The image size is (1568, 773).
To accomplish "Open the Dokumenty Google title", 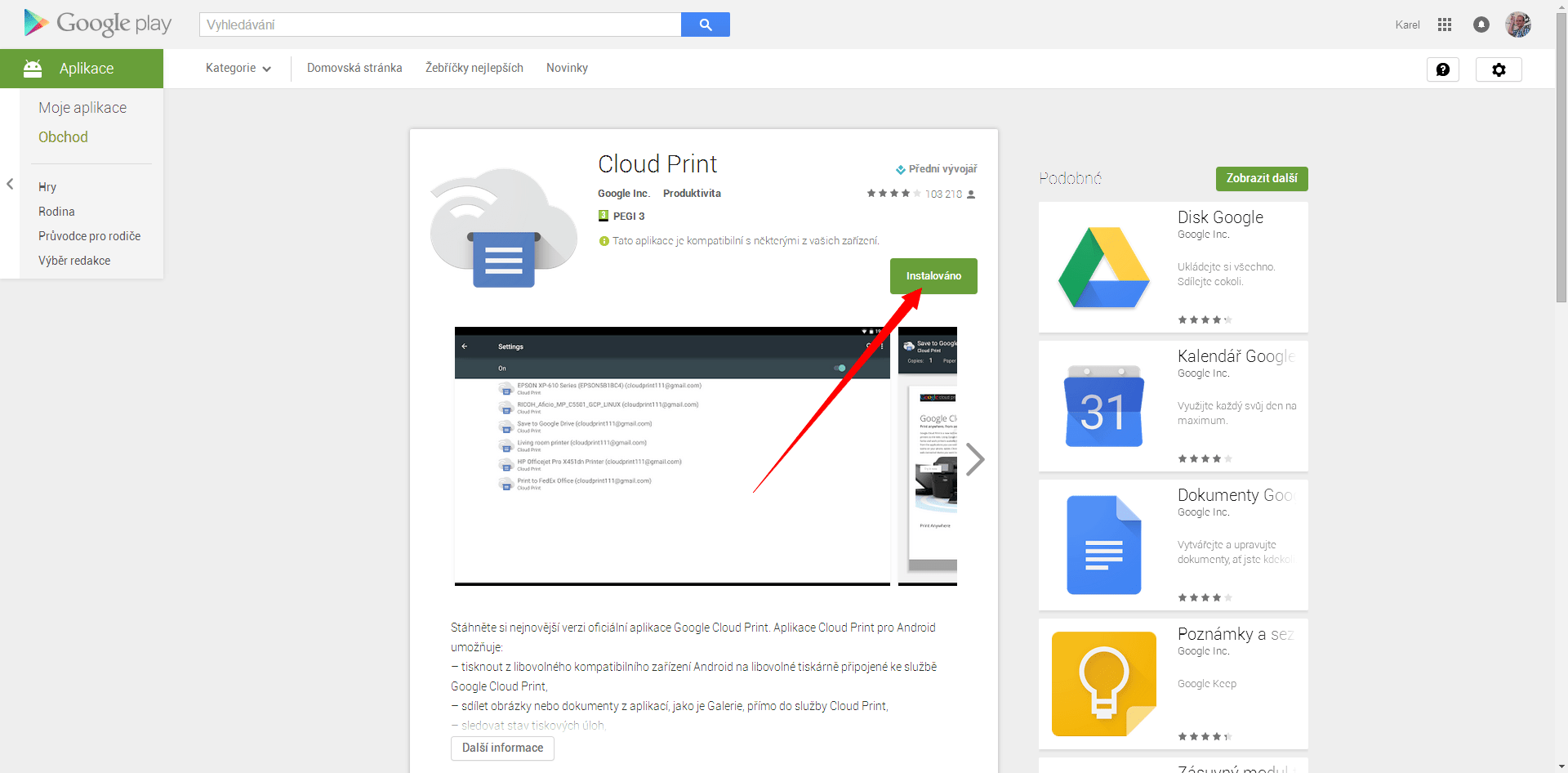I will 1236,495.
